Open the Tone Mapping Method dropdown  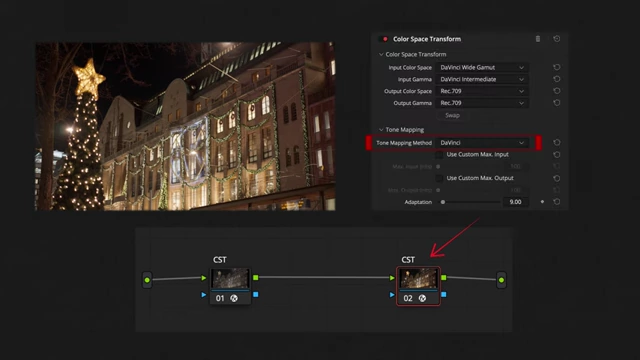482,143
